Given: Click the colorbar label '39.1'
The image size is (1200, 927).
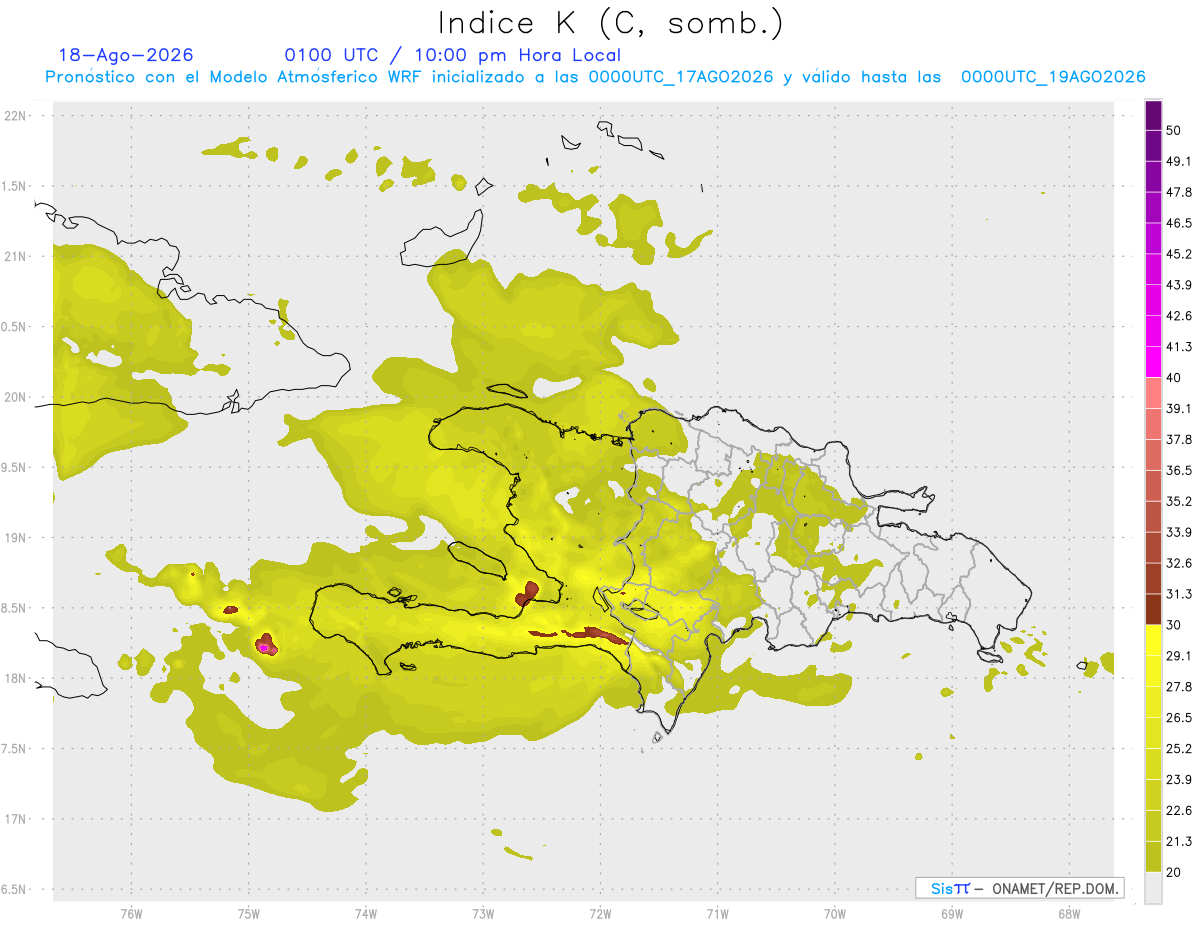Looking at the screenshot, I should [x=1179, y=408].
